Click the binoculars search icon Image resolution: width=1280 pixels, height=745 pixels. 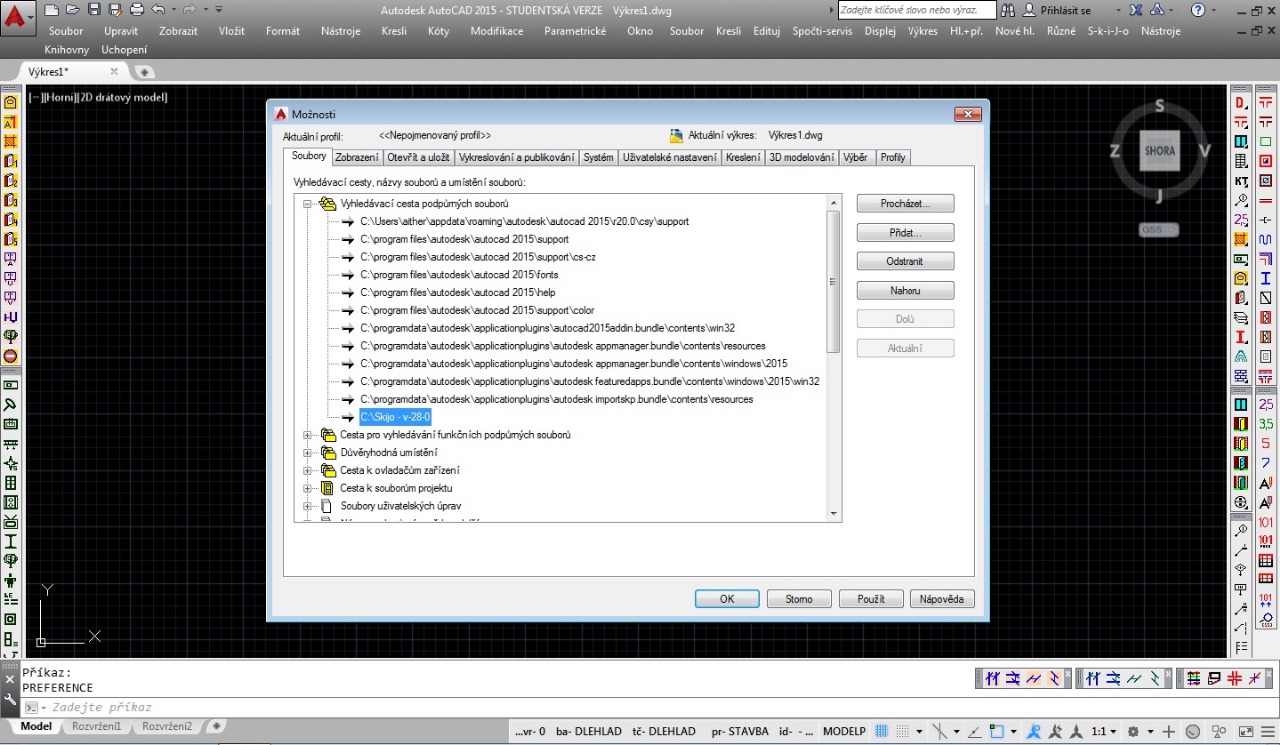[1008, 10]
